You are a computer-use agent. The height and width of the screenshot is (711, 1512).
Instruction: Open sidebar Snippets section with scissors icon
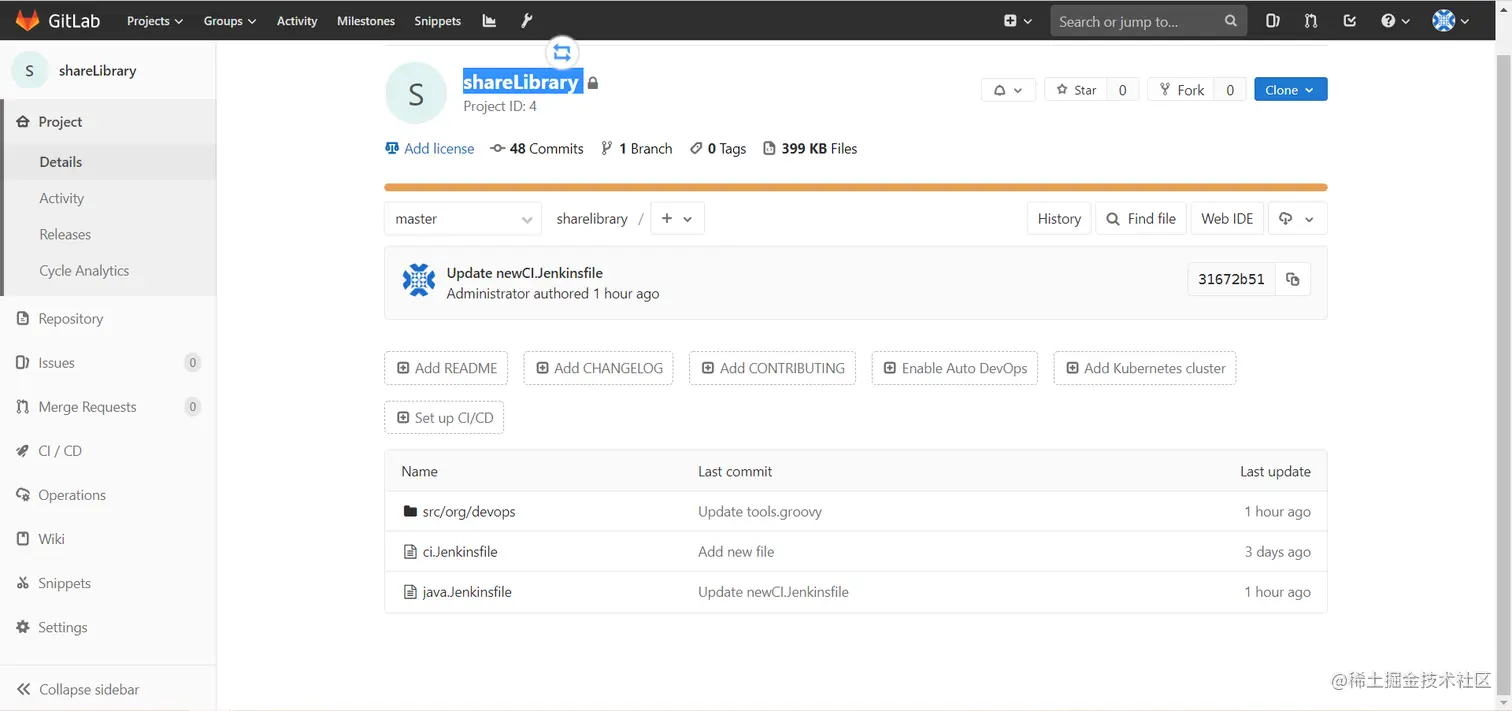click(108, 583)
